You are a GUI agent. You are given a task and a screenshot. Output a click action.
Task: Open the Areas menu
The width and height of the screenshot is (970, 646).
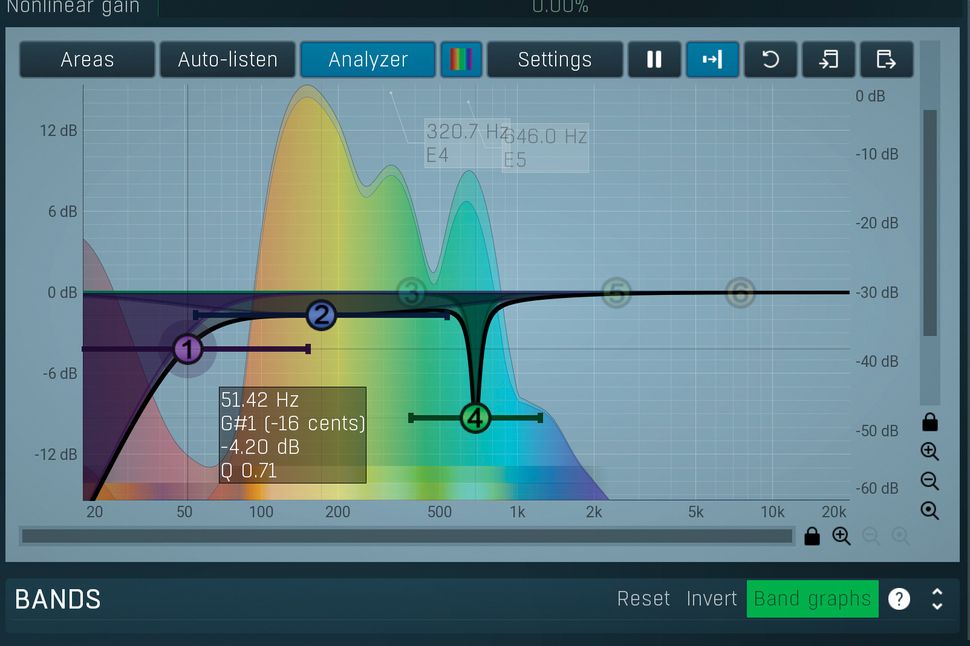[x=86, y=59]
